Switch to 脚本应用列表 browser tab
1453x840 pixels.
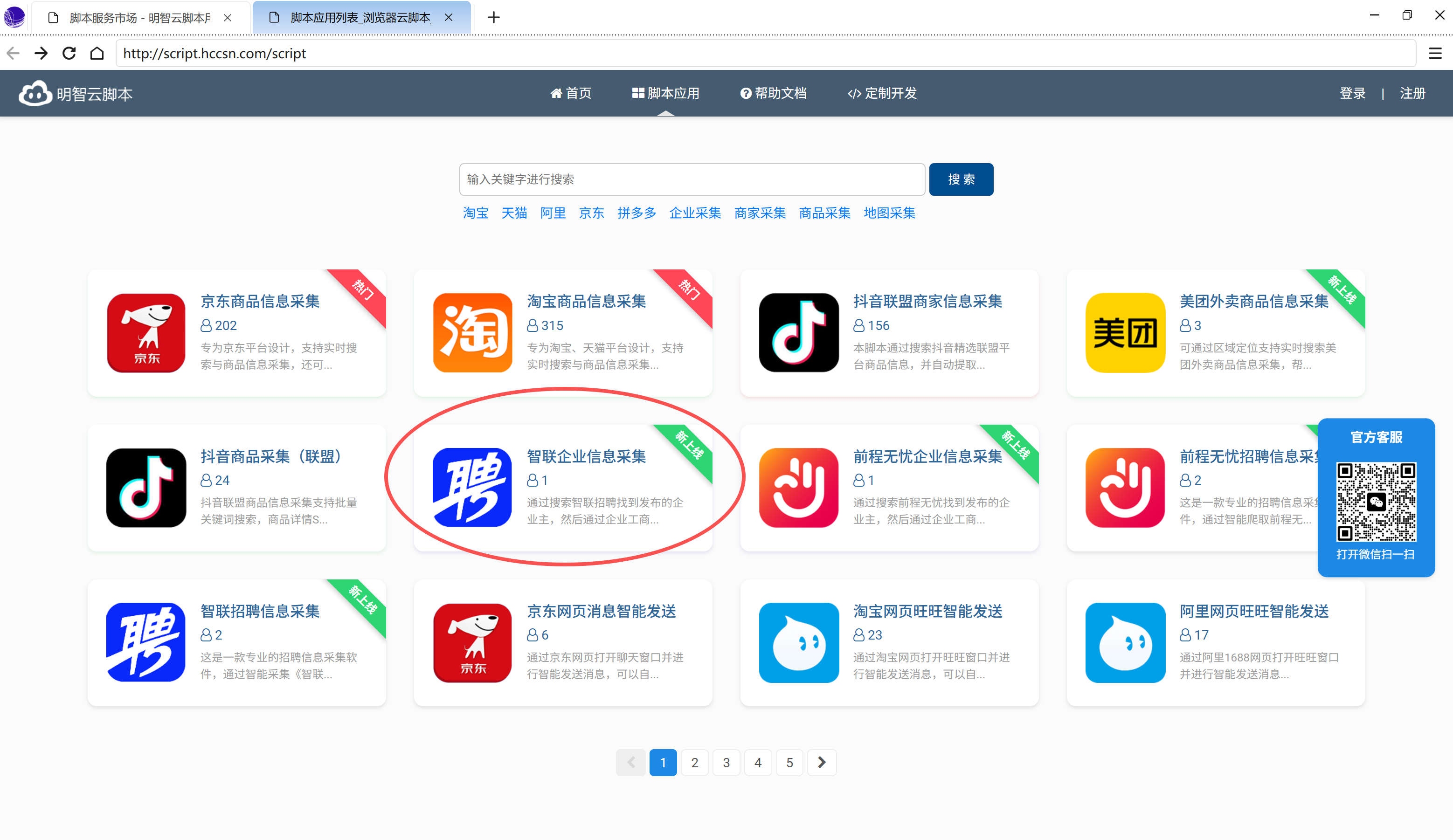(x=361, y=18)
